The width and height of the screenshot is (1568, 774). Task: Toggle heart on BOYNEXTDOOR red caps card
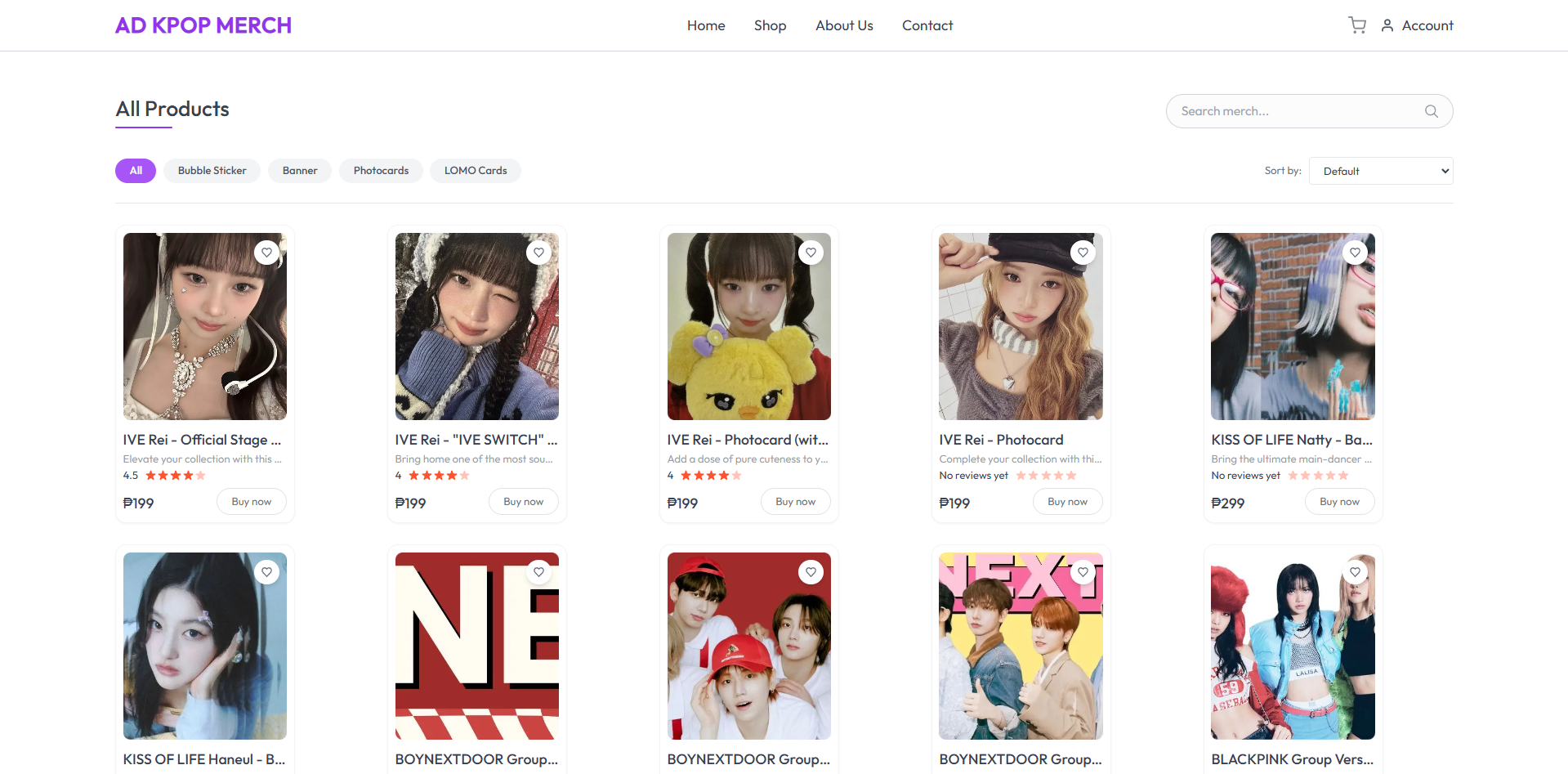(x=811, y=572)
